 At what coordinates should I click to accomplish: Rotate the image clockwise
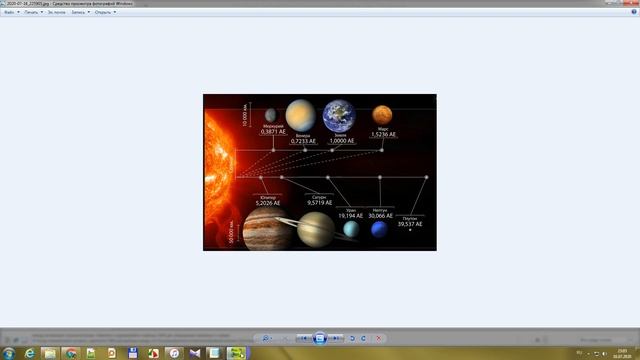[x=363, y=338]
